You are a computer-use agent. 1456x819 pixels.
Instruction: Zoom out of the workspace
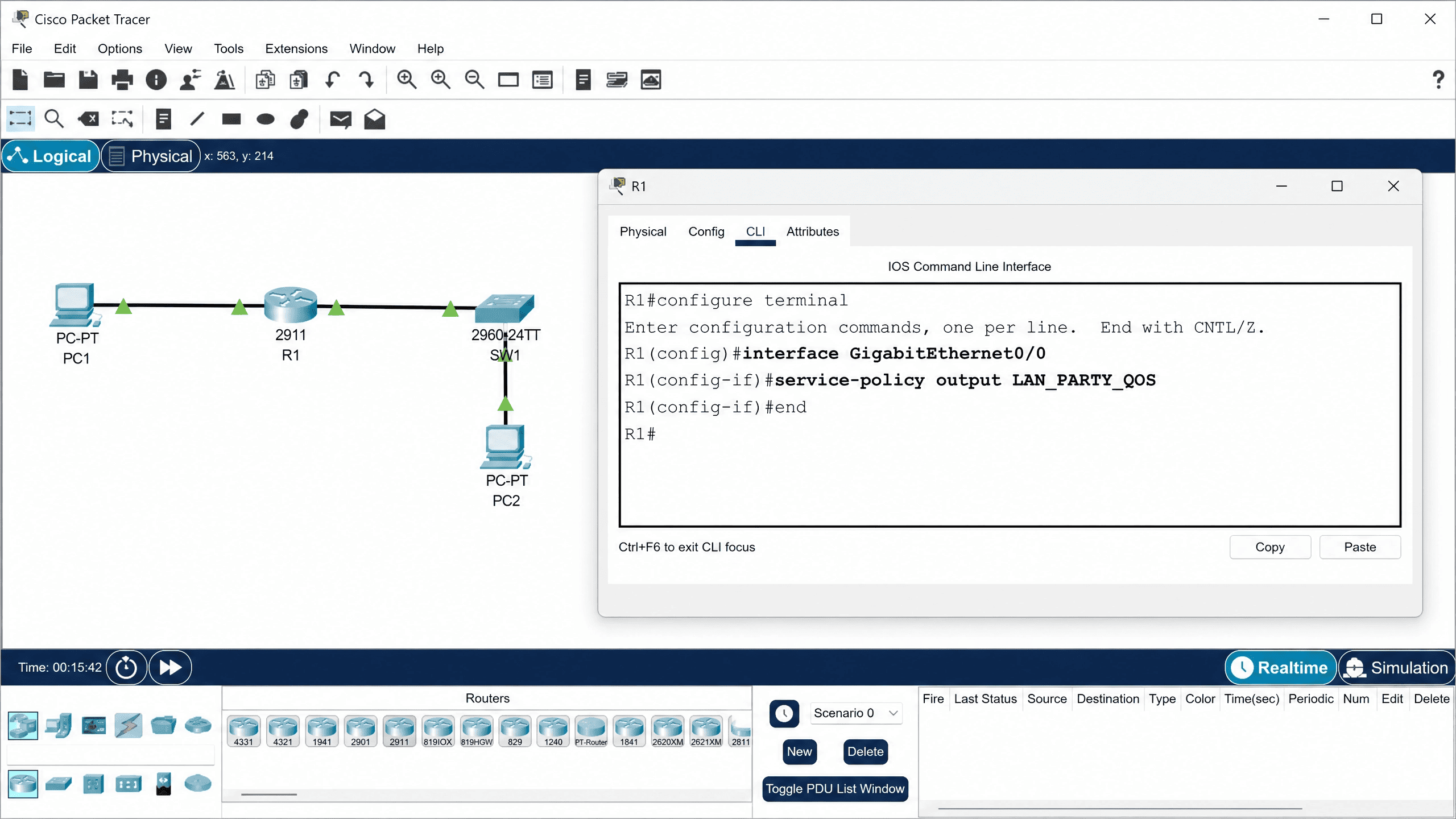(474, 80)
